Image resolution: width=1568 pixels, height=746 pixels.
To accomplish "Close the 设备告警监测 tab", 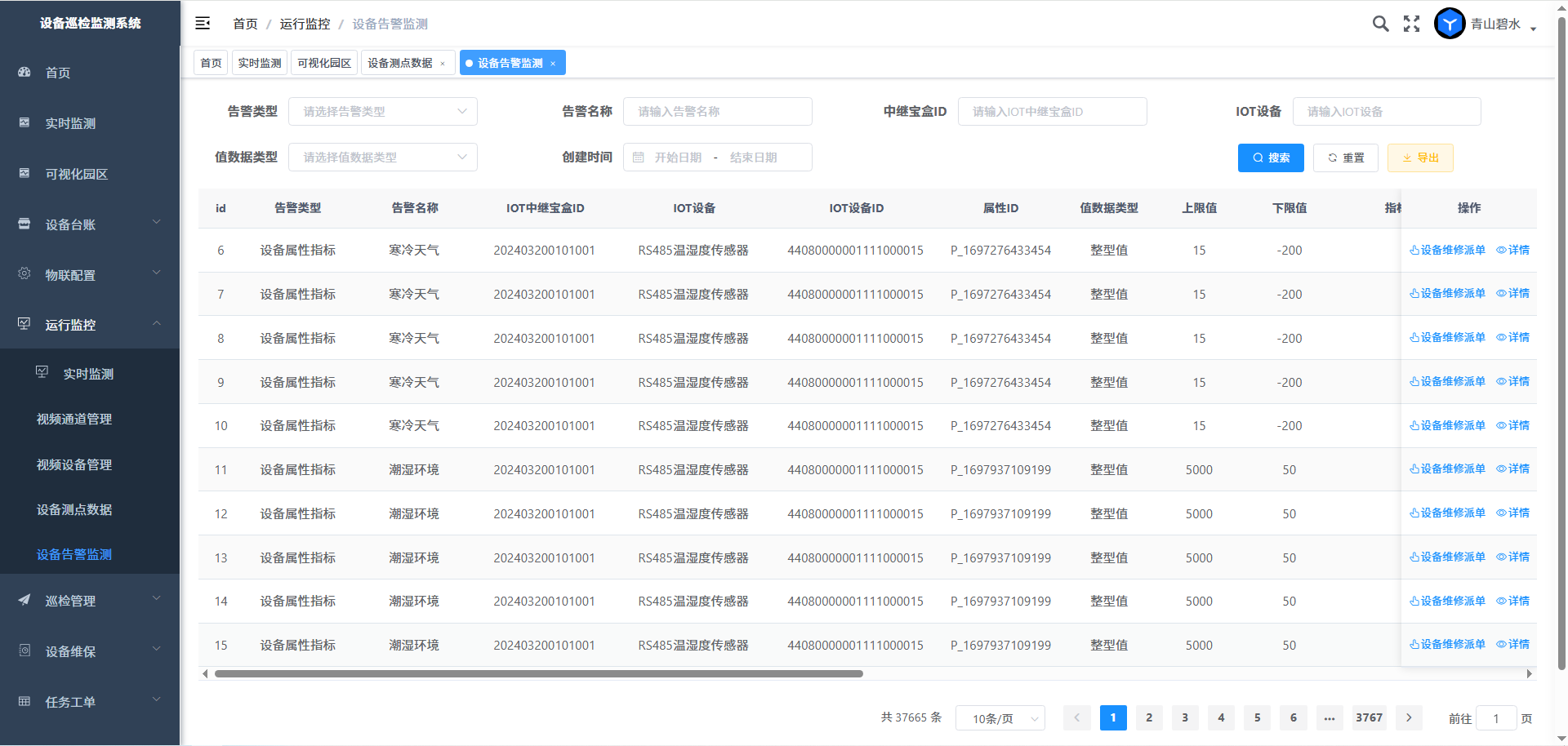I will point(553,64).
